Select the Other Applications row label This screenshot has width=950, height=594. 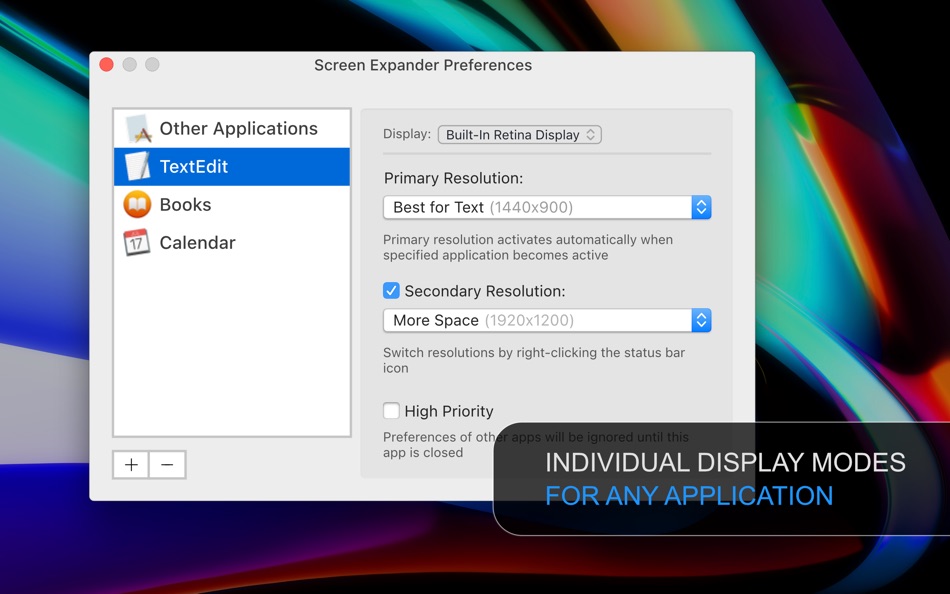pos(239,128)
